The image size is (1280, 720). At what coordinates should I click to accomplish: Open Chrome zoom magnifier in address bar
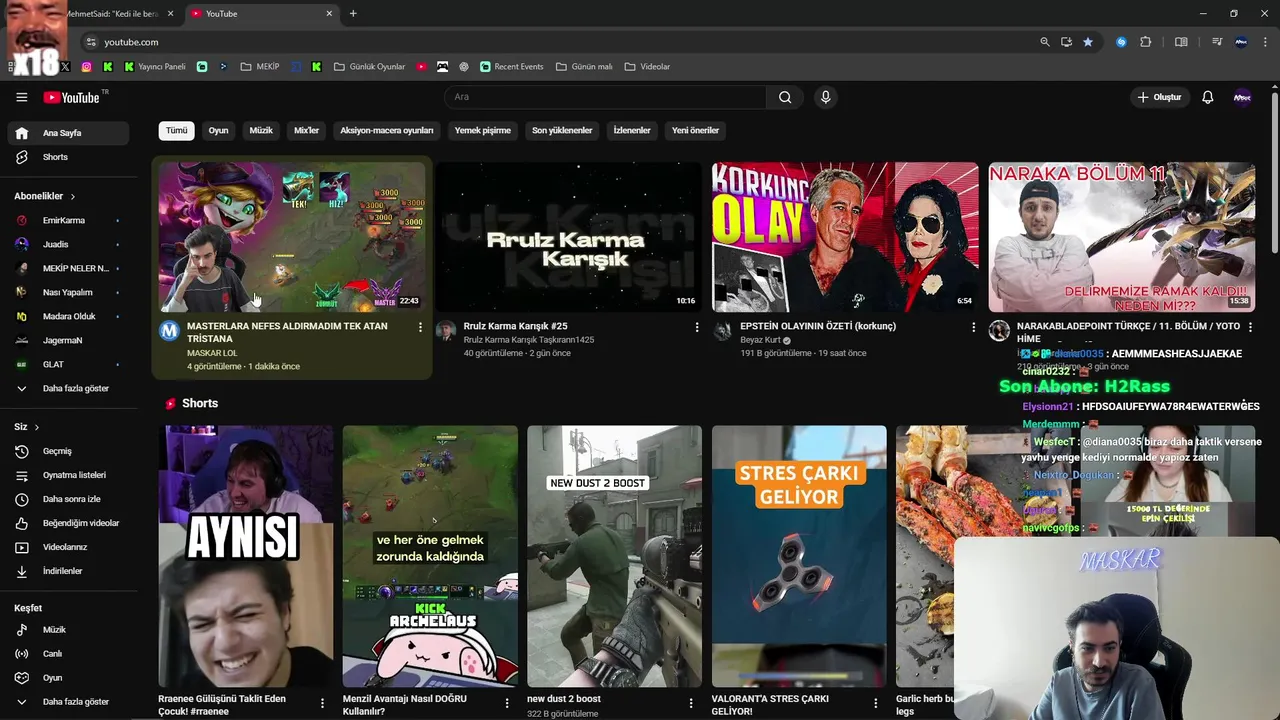(1045, 42)
